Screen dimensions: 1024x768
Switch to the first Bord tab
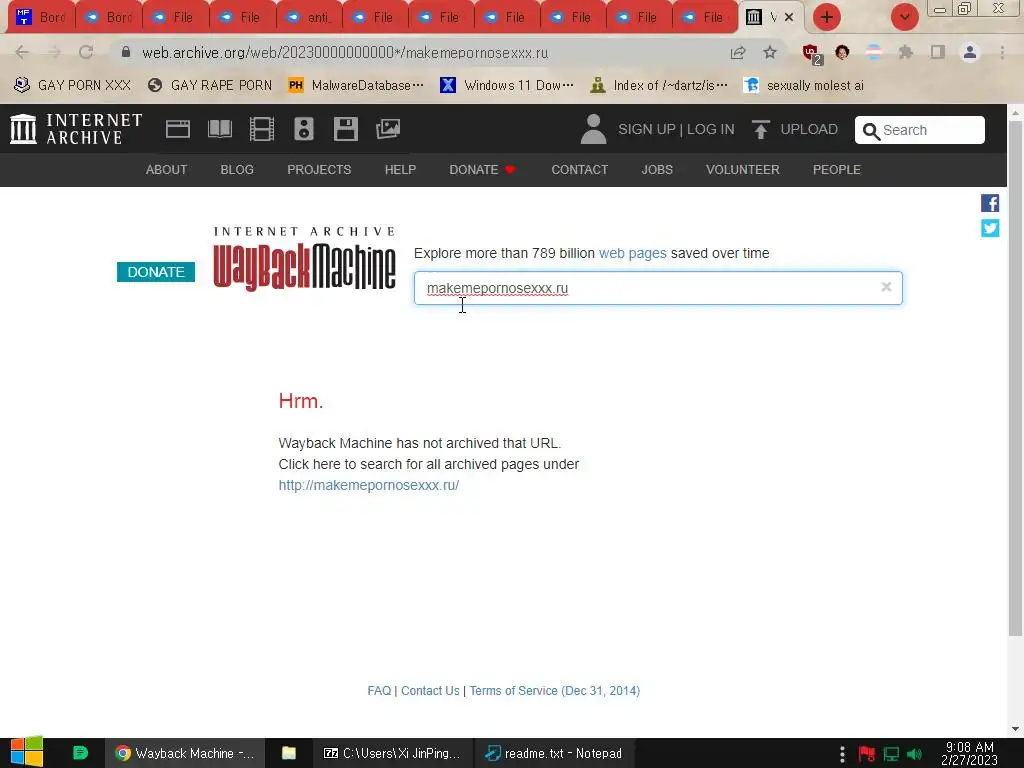coord(42,17)
